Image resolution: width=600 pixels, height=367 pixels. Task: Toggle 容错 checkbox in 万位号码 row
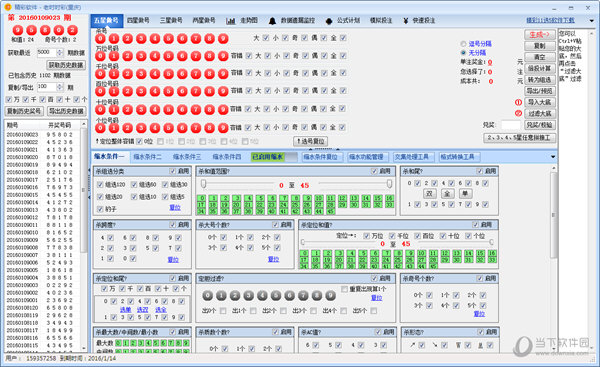click(x=249, y=56)
